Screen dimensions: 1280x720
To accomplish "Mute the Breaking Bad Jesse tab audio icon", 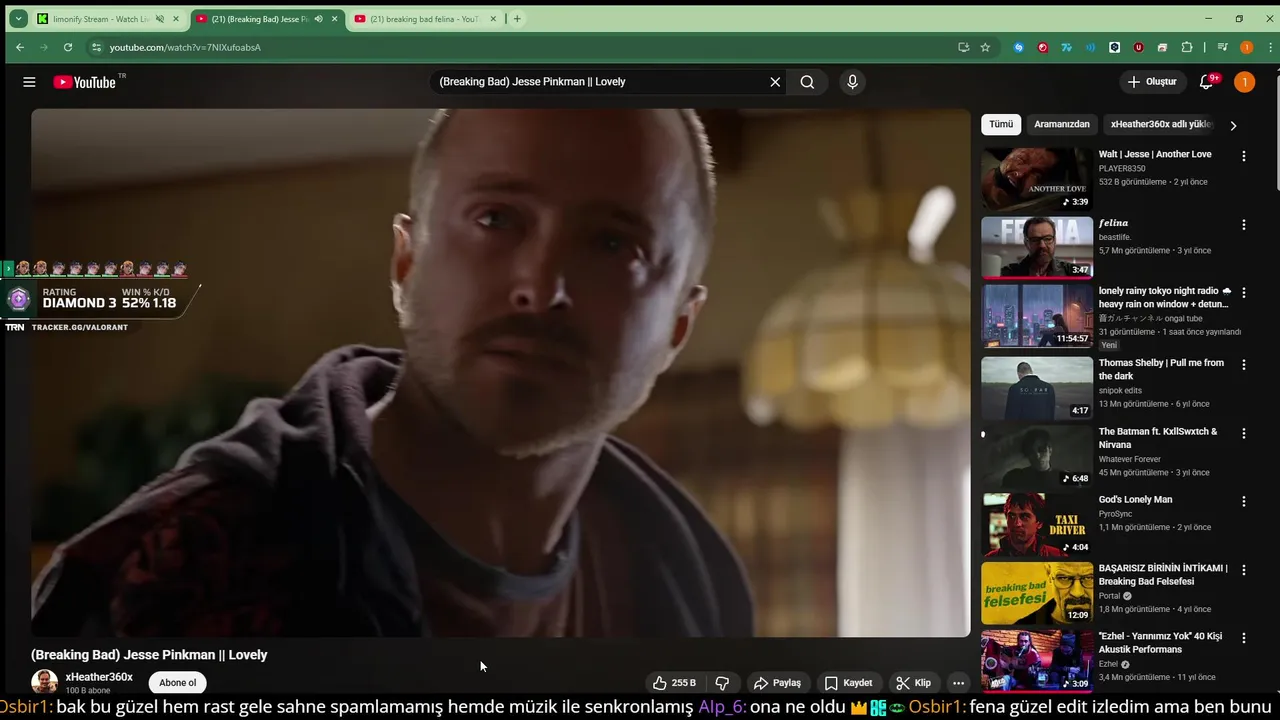I will pos(319,19).
